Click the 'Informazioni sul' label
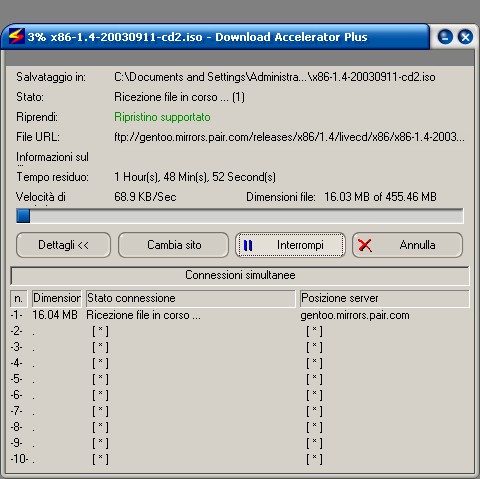 (x=52, y=157)
